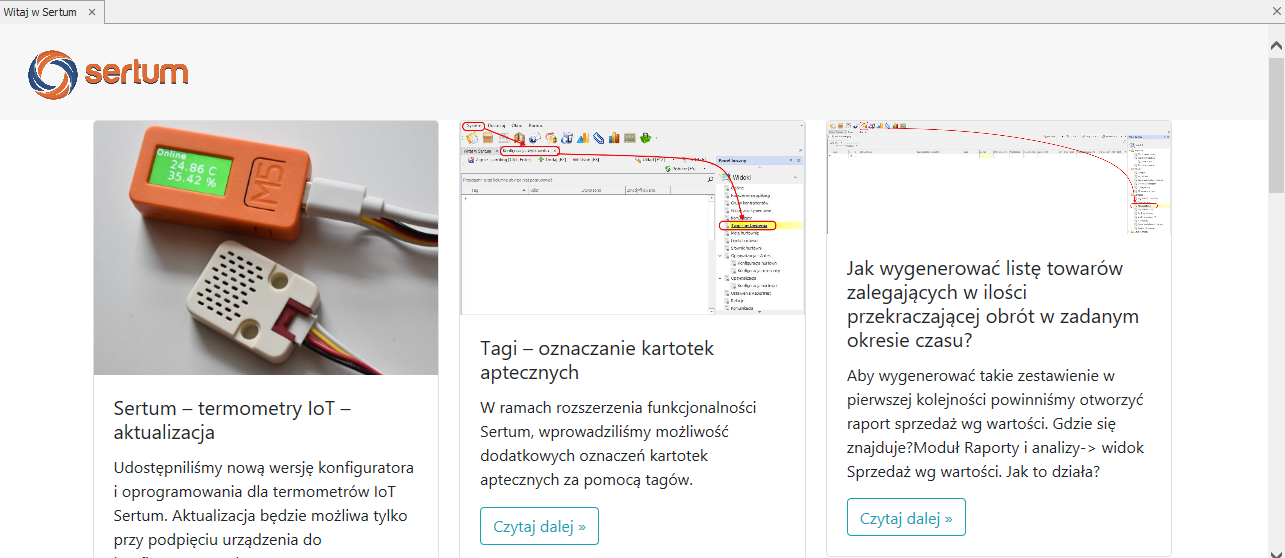Click the orange sertum wordmark in header
Image resolution: width=1285 pixels, height=558 pixels.
coord(136,74)
